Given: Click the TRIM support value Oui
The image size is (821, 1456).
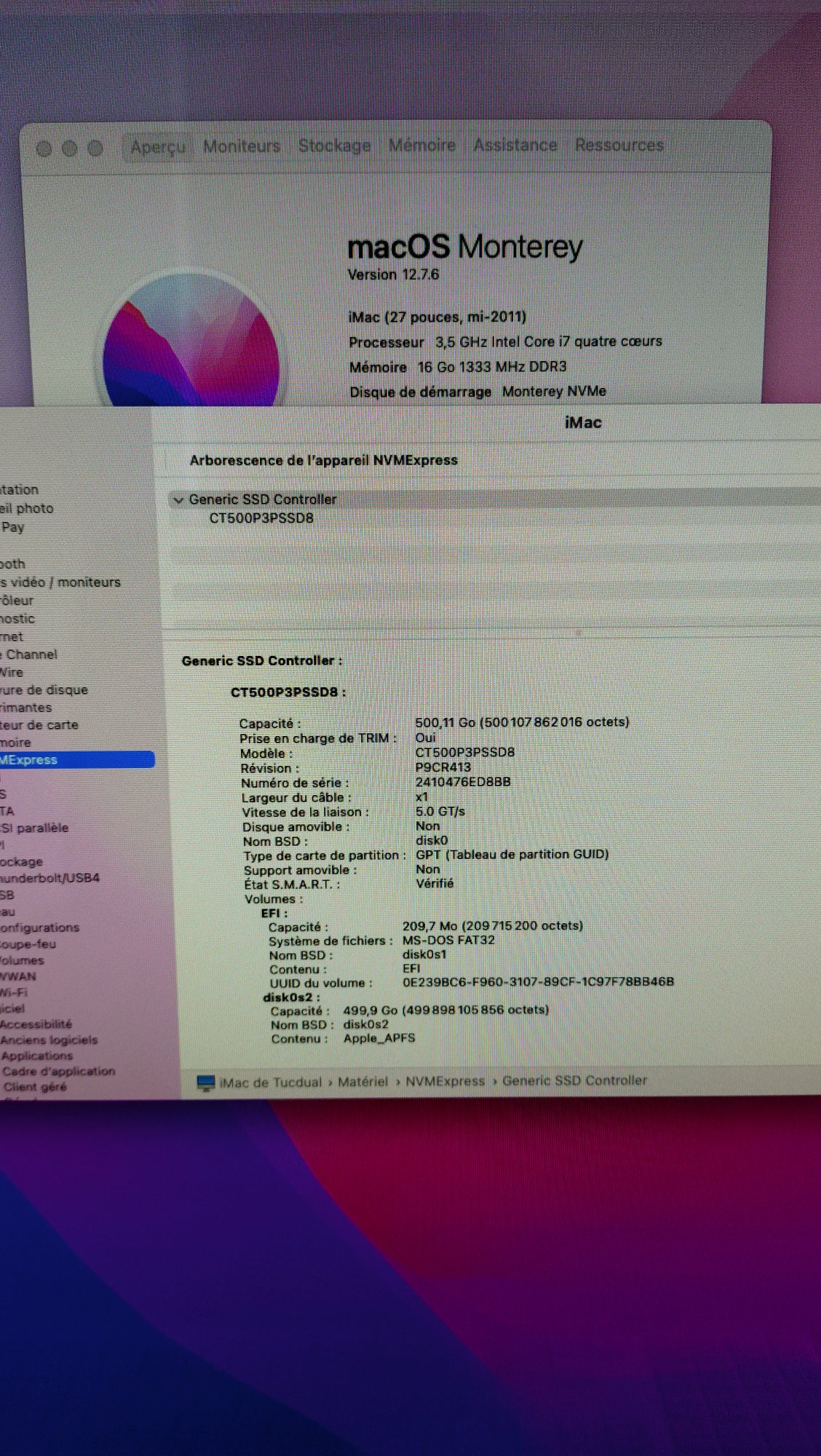Looking at the screenshot, I should pos(426,737).
